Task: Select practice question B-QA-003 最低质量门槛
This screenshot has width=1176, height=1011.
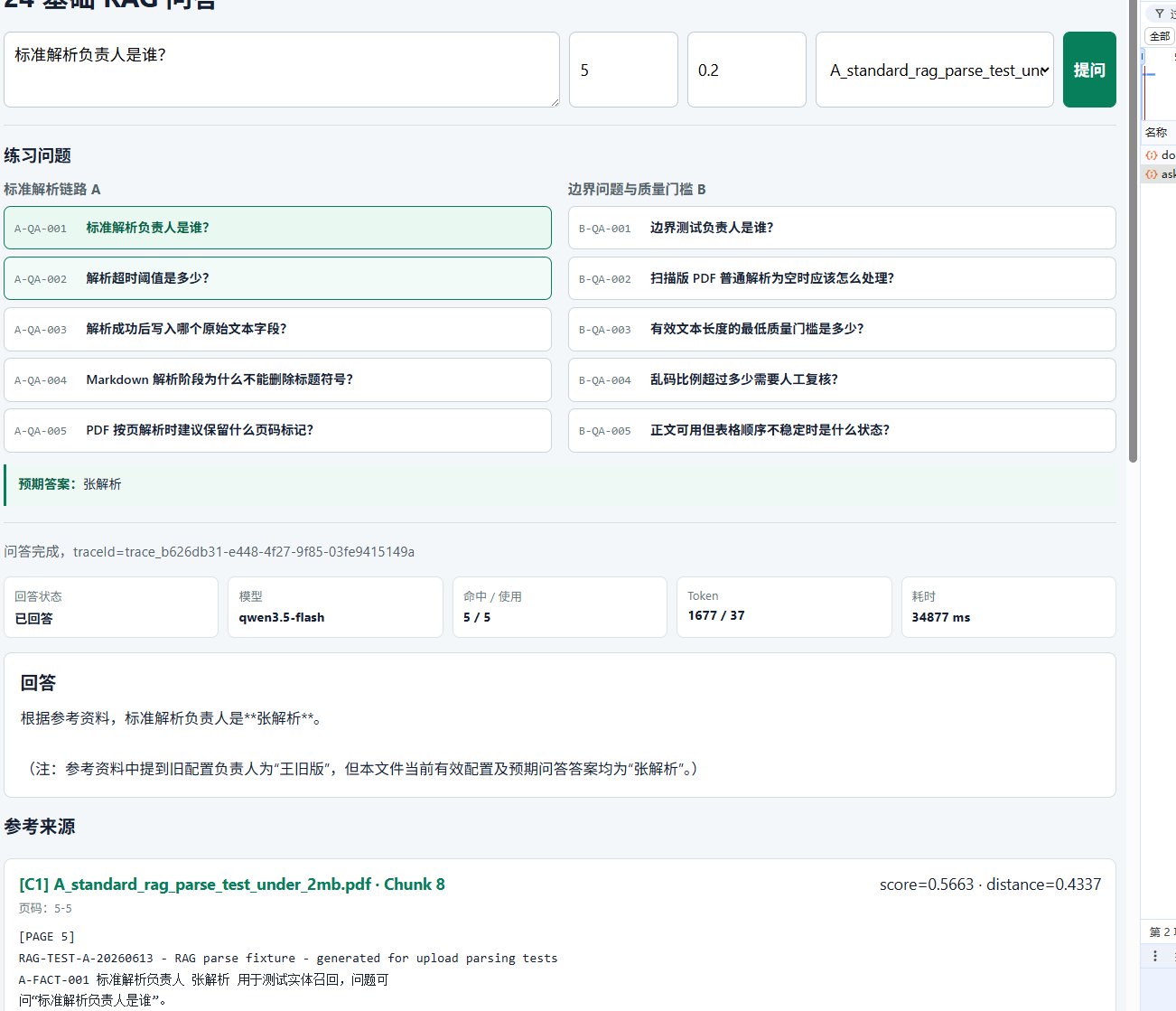Action: (842, 329)
